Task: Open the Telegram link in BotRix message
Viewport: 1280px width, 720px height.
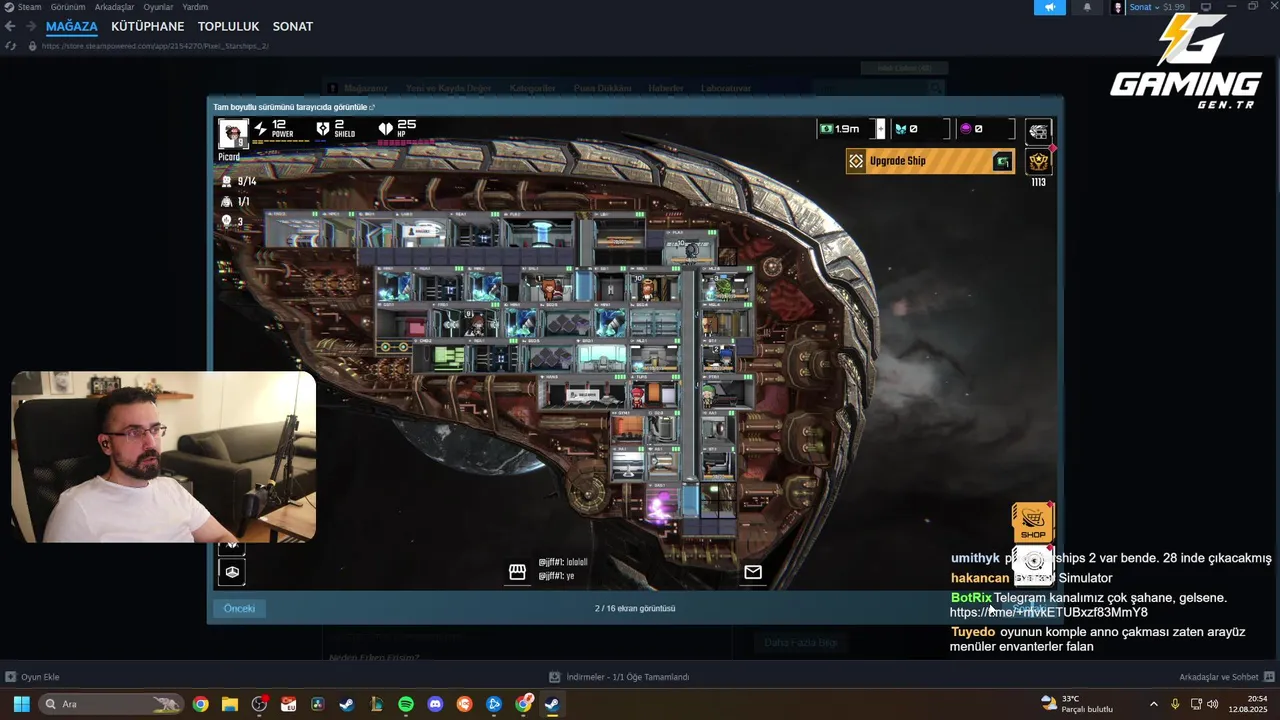Action: coord(1048,612)
